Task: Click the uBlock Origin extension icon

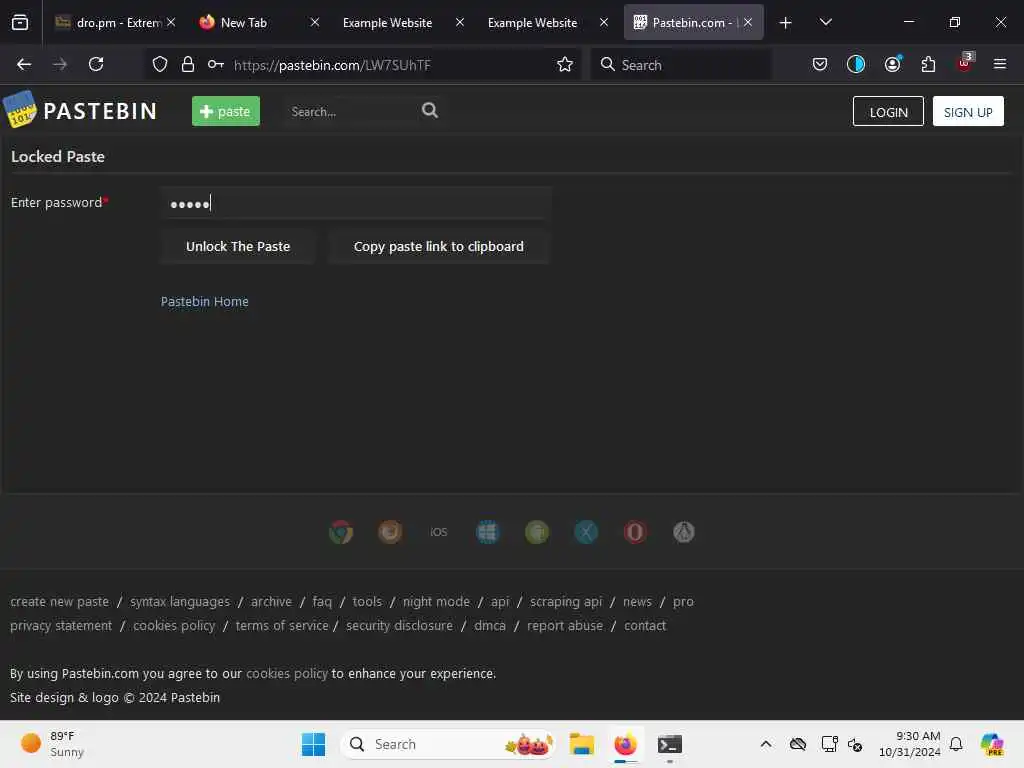Action: [x=965, y=63]
